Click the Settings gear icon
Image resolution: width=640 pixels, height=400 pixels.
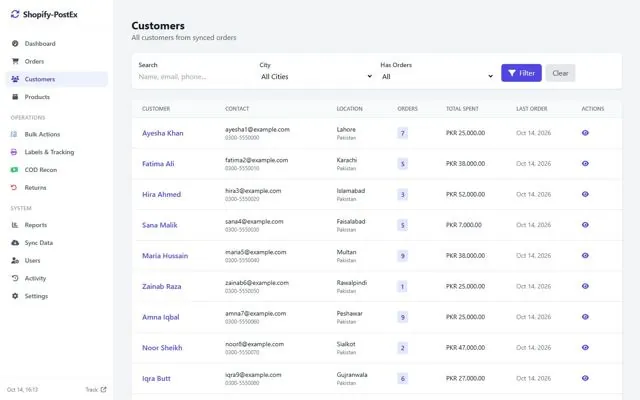click(x=15, y=296)
